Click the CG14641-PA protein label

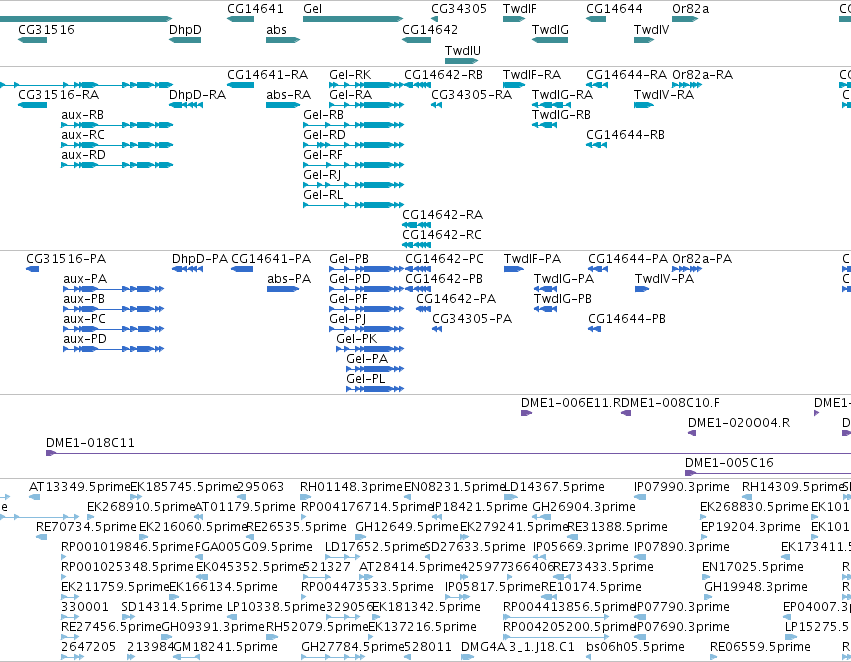pos(271,259)
